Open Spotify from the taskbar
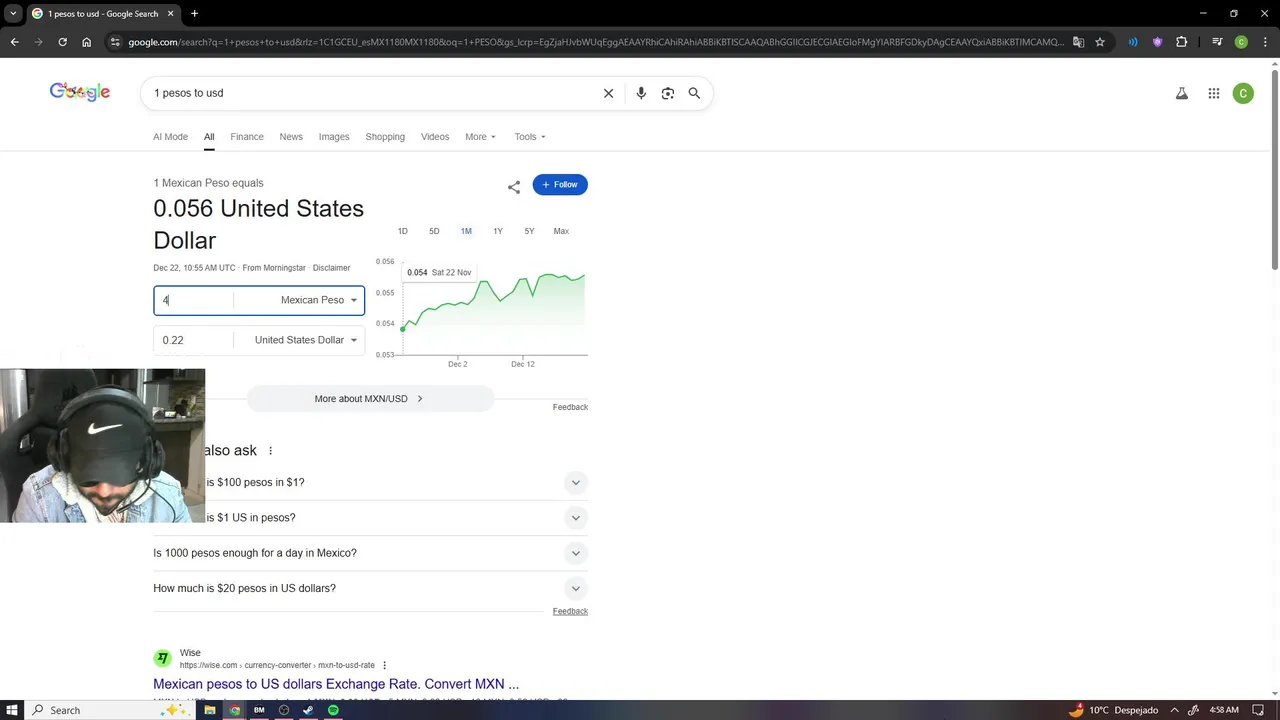This screenshot has height=720, width=1280. click(x=333, y=710)
